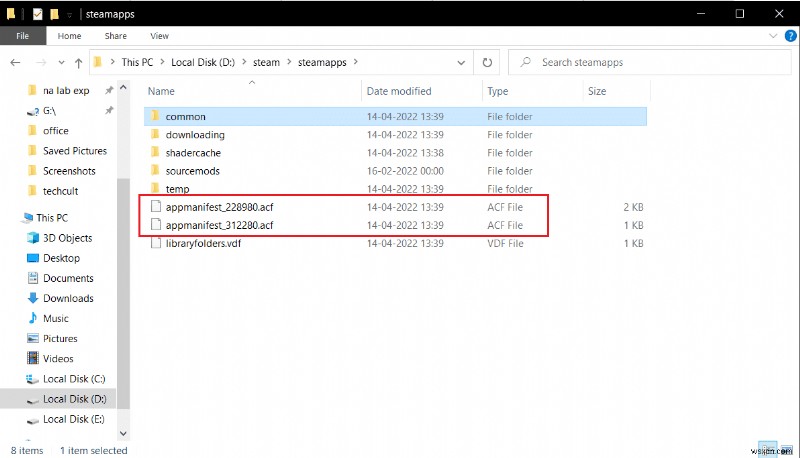Open Local Disk (C:) in sidebar
The width and height of the screenshot is (800, 458).
74,379
